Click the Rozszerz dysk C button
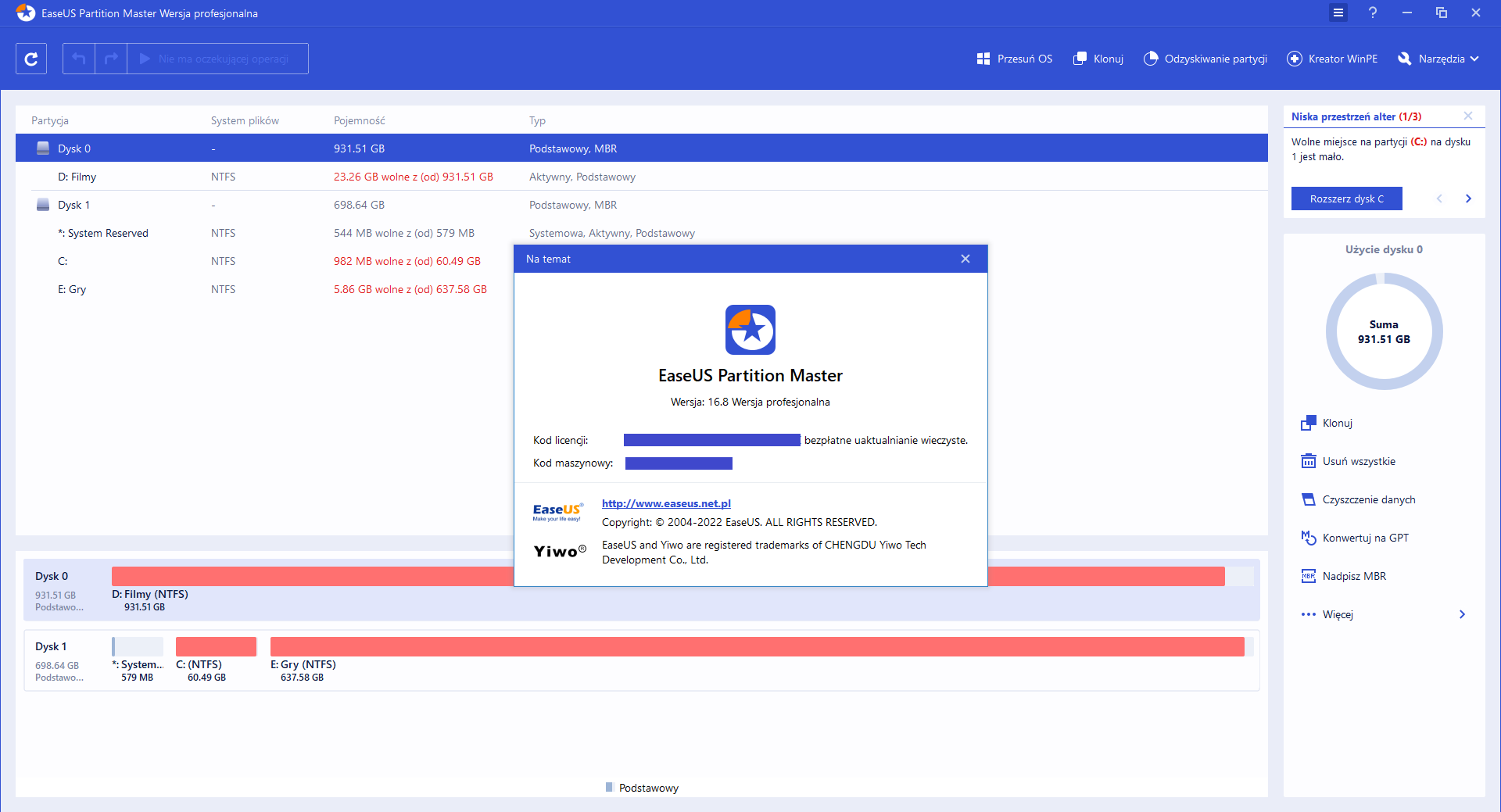The image size is (1501, 812). [1346, 199]
